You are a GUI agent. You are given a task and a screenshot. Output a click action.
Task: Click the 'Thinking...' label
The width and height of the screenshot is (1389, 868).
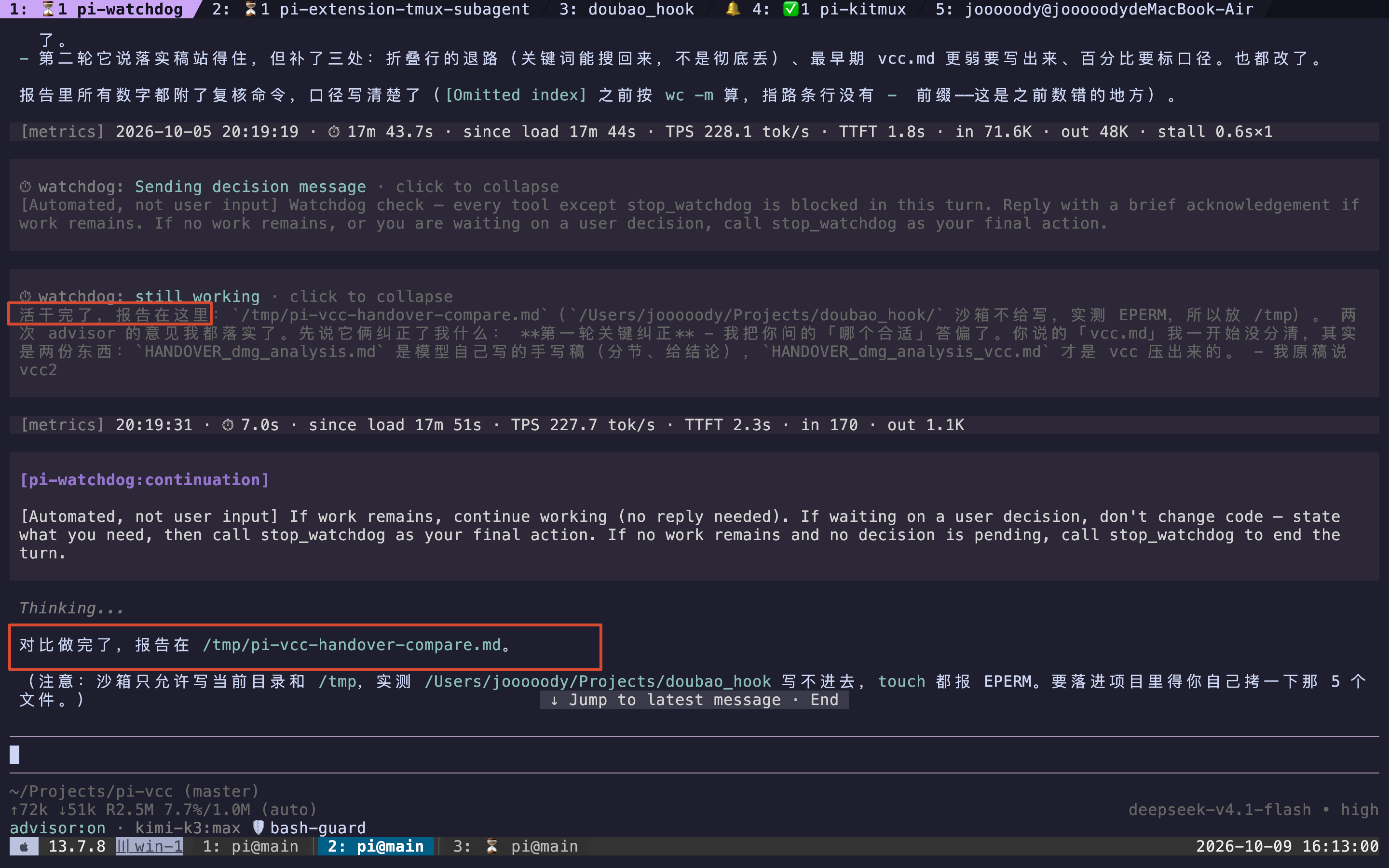click(x=72, y=608)
